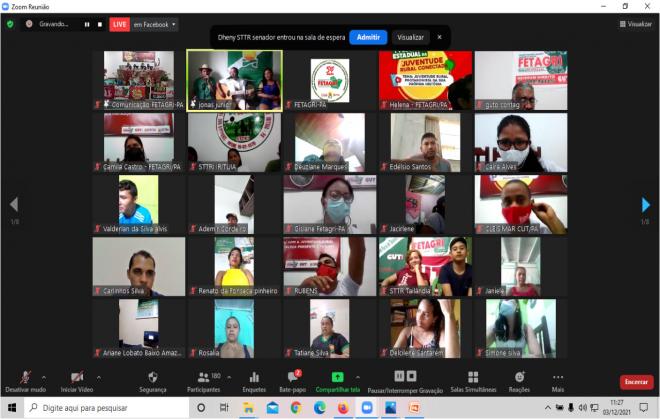The height and width of the screenshot is (419, 660).
Task: Open the Mais menu
Action: point(557,380)
